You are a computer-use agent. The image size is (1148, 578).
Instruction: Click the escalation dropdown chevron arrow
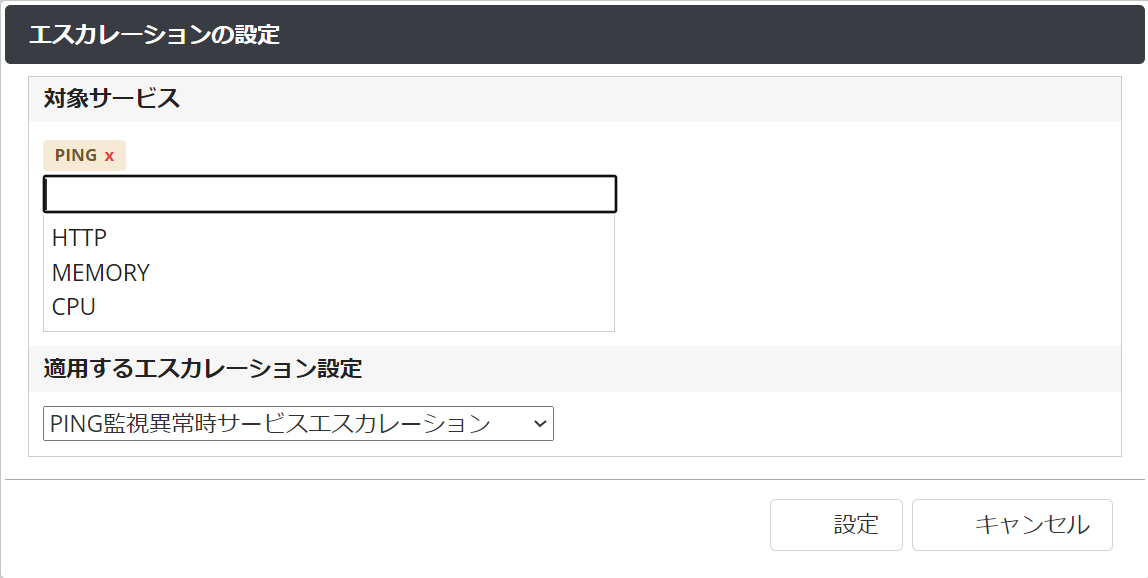(540, 424)
